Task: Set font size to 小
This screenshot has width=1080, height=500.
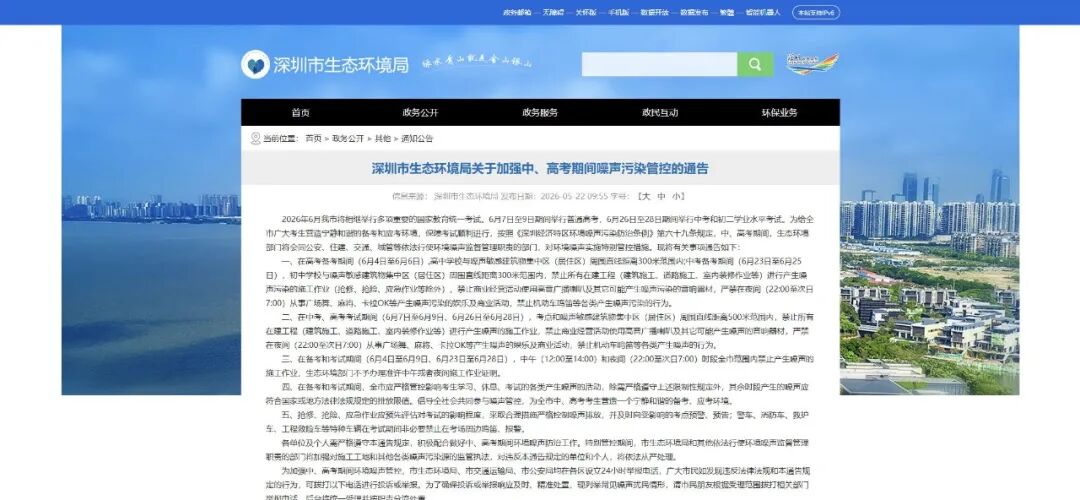Action: point(676,196)
